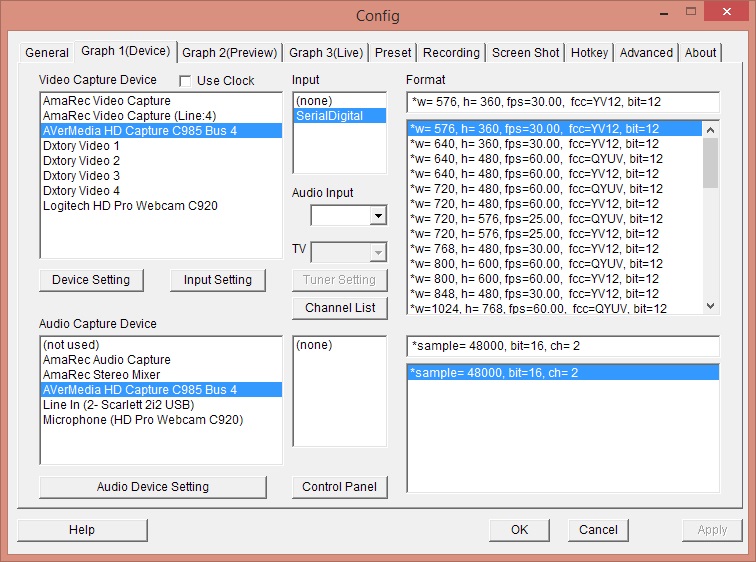
Task: Click the audio sample format text field
Action: click(x=563, y=346)
